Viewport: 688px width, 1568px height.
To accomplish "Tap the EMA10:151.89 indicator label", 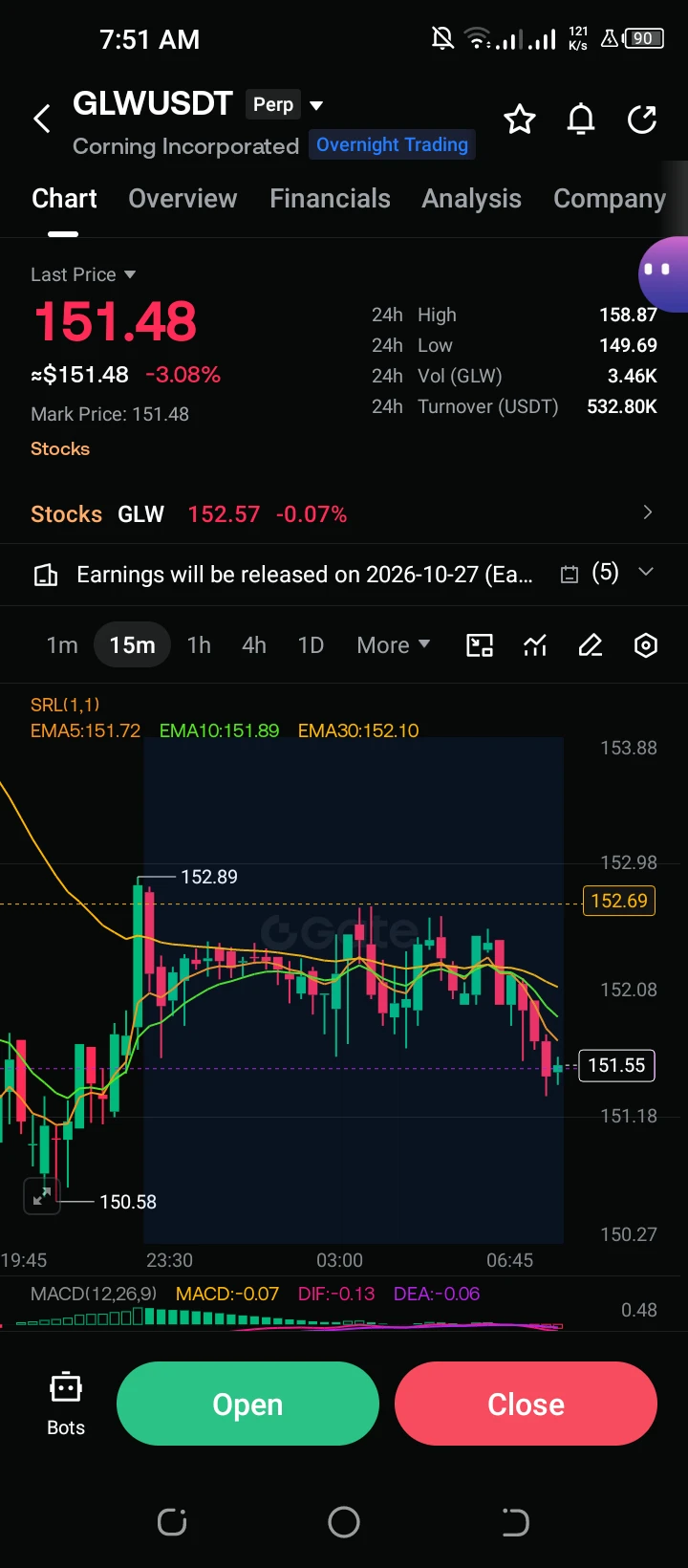I will pos(219,730).
